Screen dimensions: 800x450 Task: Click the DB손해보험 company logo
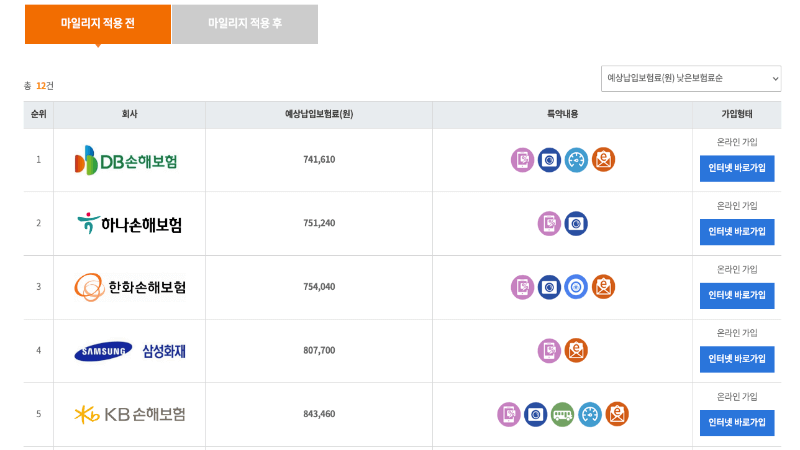click(x=126, y=160)
